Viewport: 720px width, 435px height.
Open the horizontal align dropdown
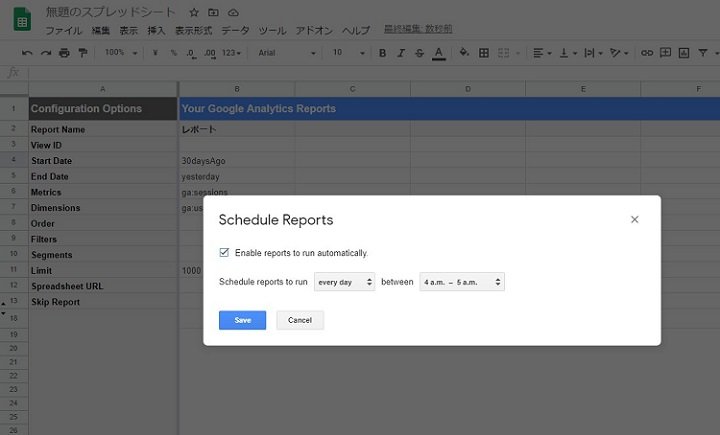click(542, 53)
